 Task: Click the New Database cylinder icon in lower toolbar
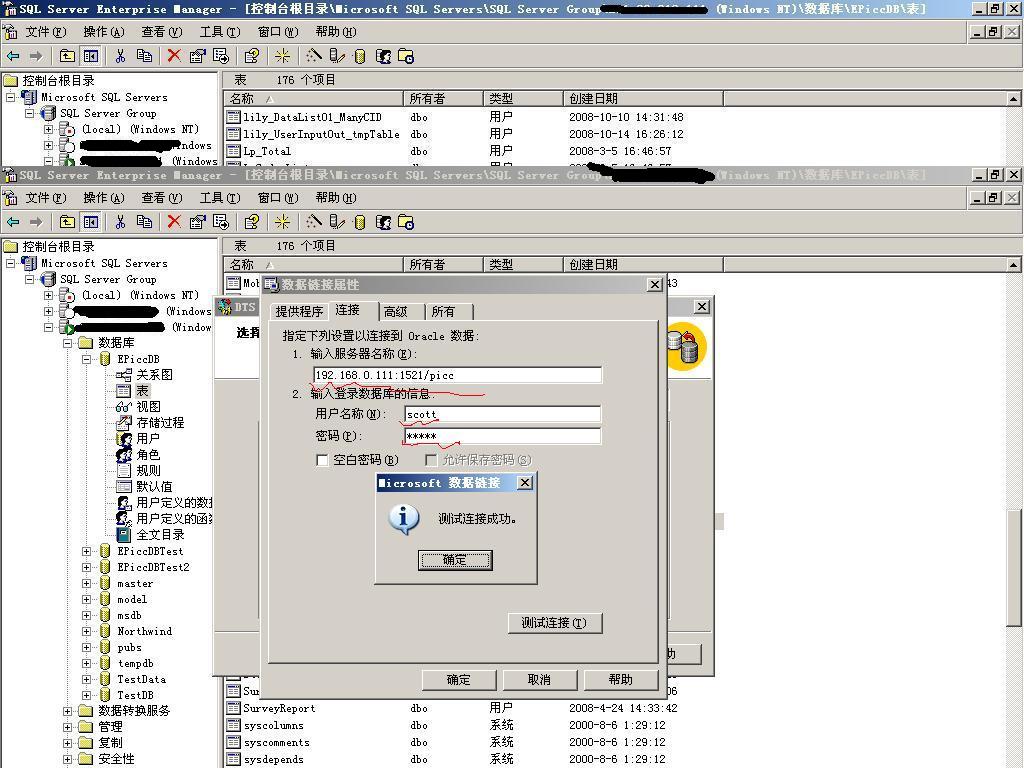[360, 223]
